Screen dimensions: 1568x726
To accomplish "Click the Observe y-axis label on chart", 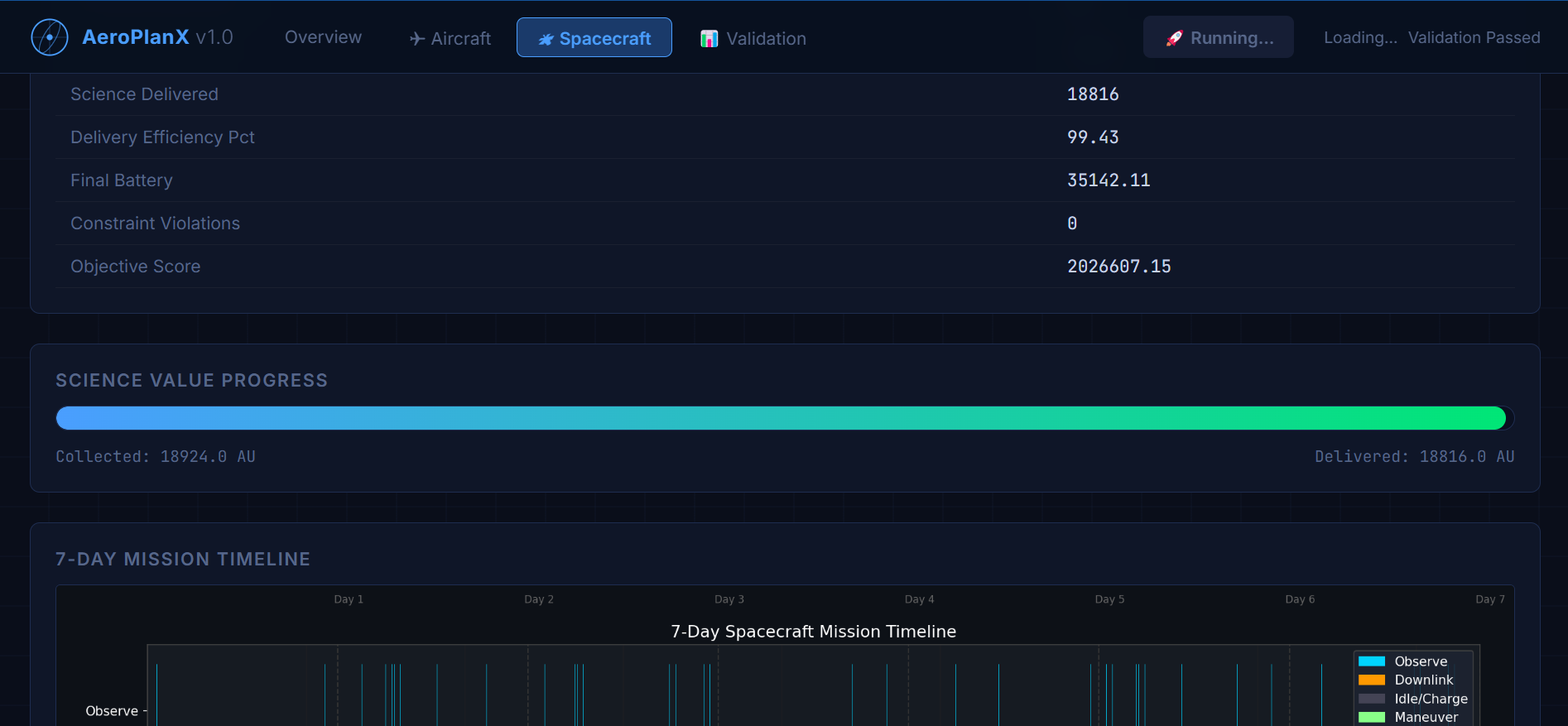I will (x=112, y=711).
